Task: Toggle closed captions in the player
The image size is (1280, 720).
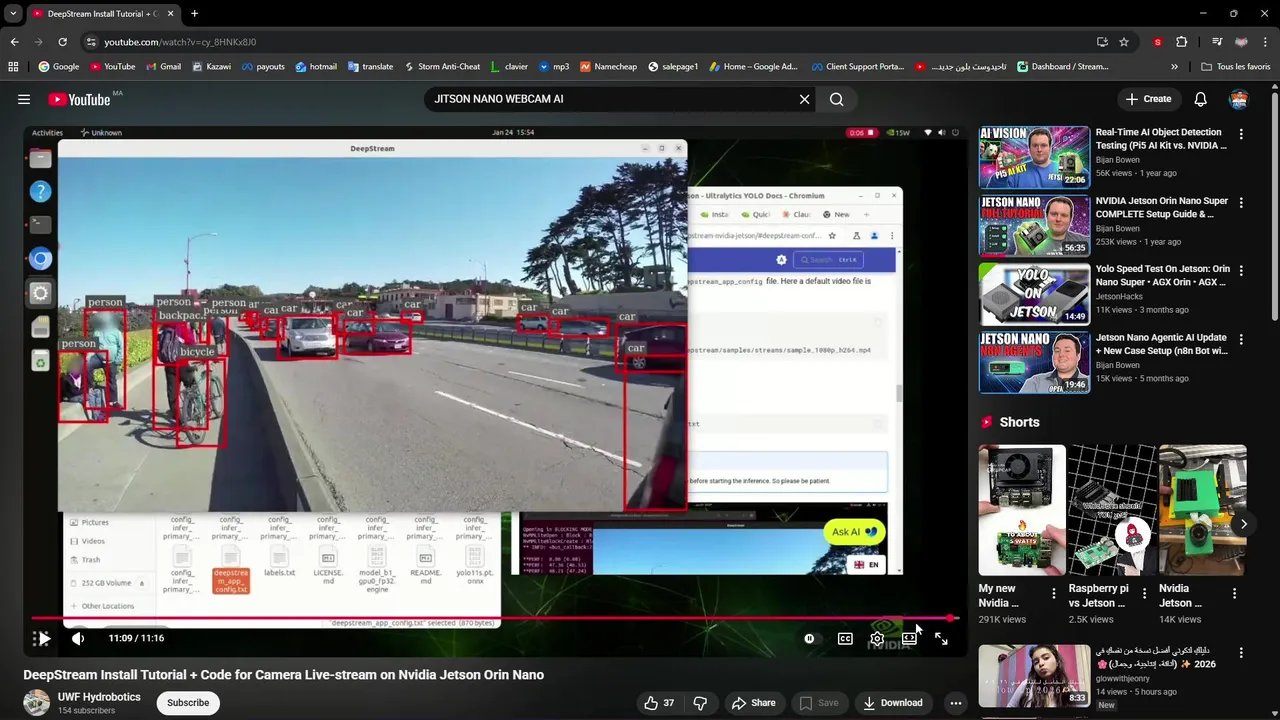Action: point(845,638)
